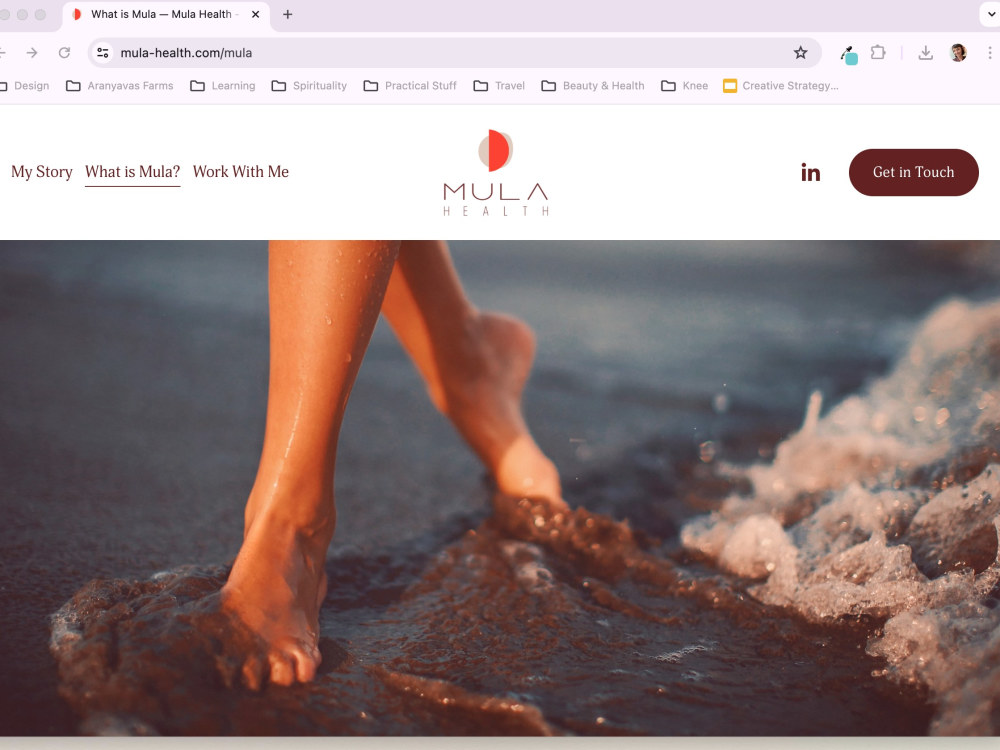Open the Downloads icon
The height and width of the screenshot is (750, 1000).
(925, 53)
